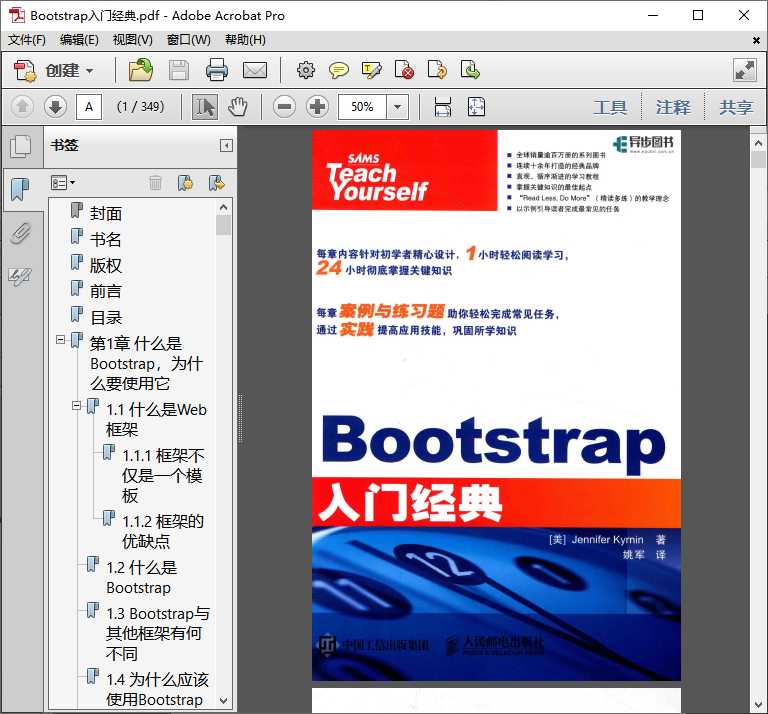Select 1.3 Bootstrap与其他框架有何不同 bookmark

tap(158, 634)
